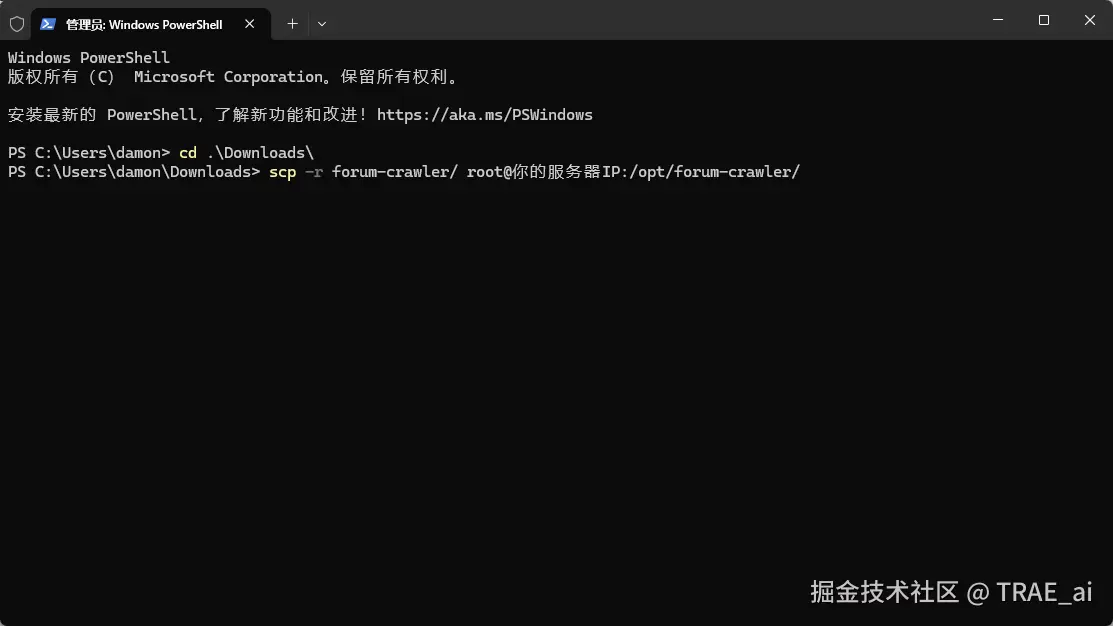Click the 'PS C:\Users\damon\Downloads>' prompt
The height and width of the screenshot is (626, 1113).
(x=134, y=172)
